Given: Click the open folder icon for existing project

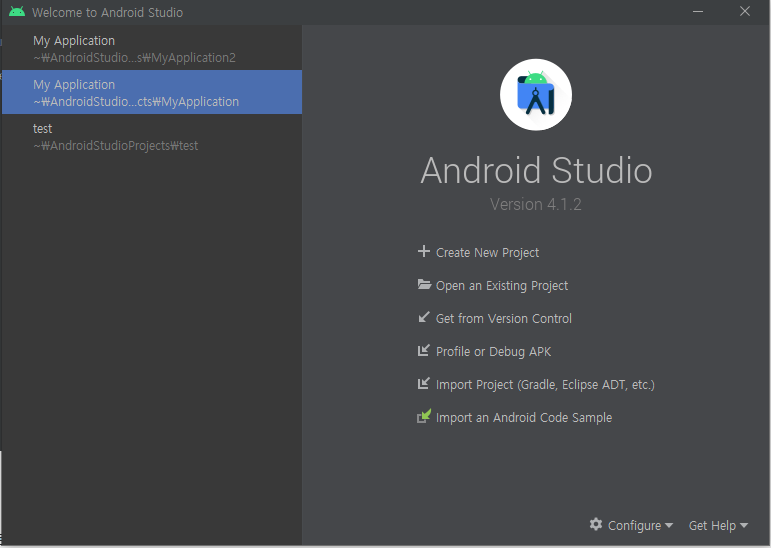Looking at the screenshot, I should pos(424,284).
